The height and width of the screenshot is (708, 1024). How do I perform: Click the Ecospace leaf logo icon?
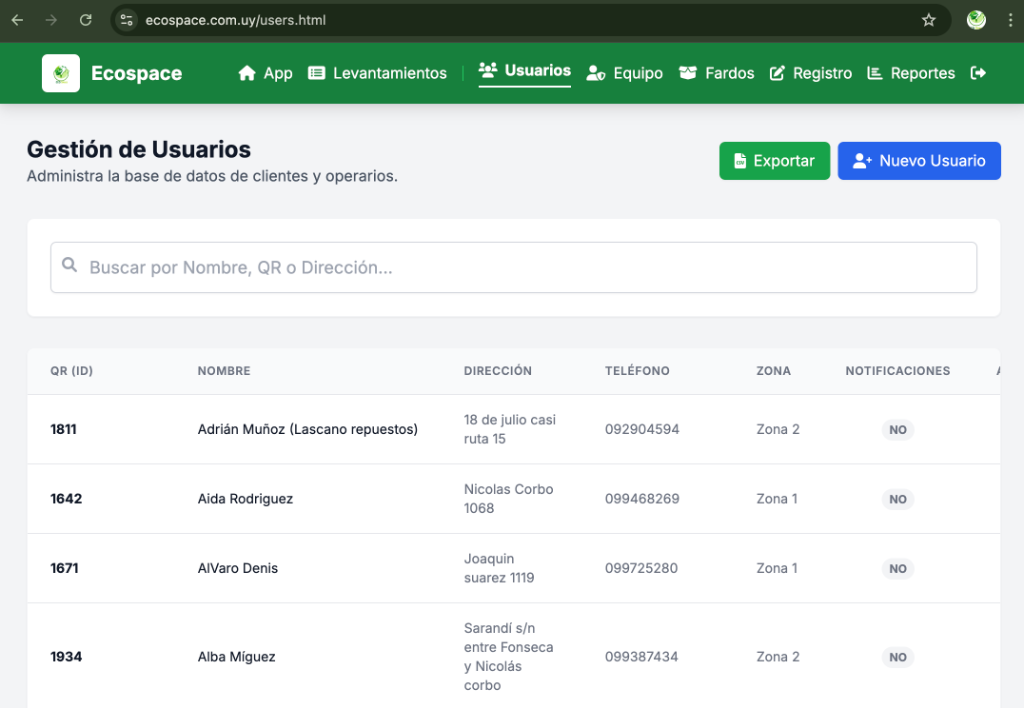click(x=60, y=73)
